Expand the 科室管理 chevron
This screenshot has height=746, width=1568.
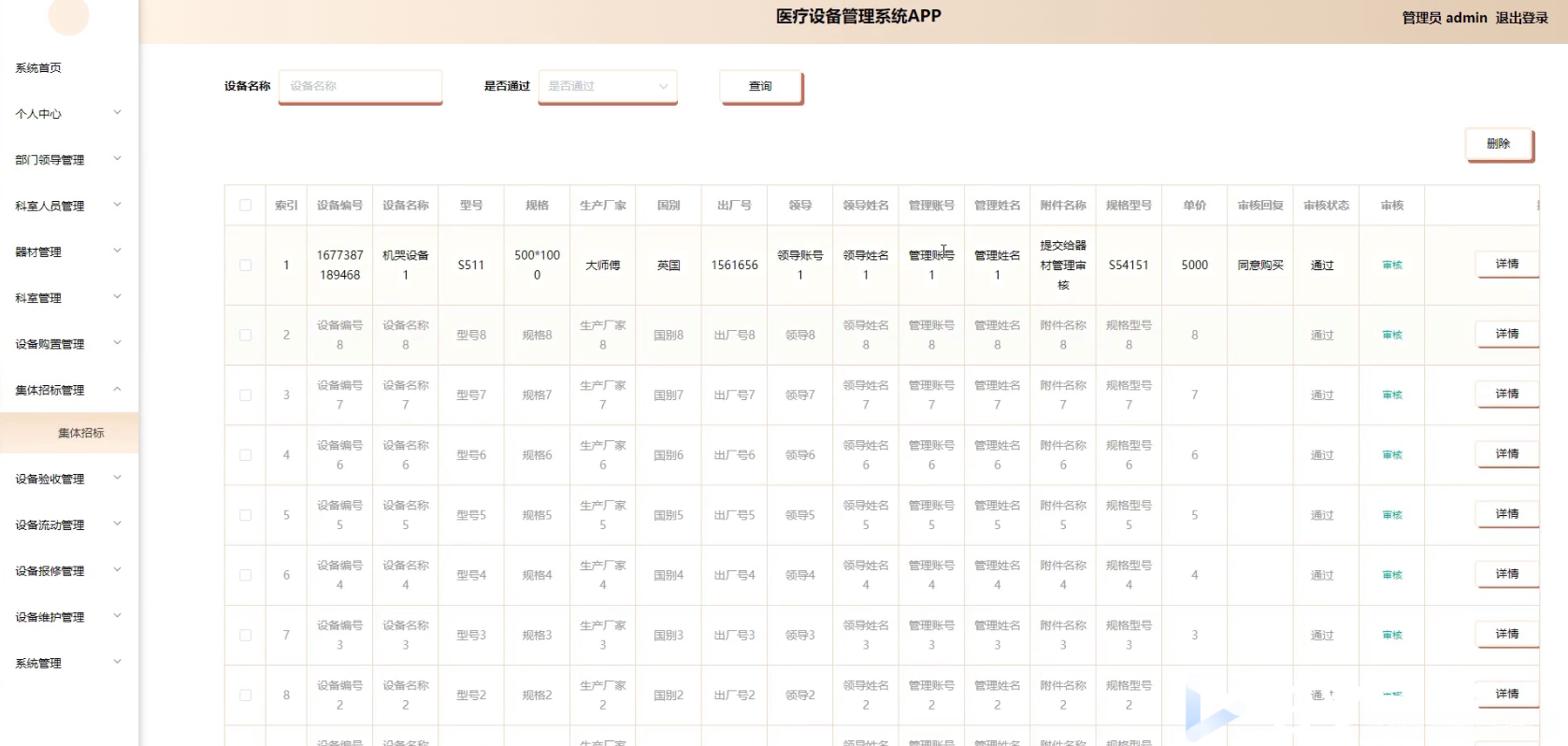(x=117, y=297)
